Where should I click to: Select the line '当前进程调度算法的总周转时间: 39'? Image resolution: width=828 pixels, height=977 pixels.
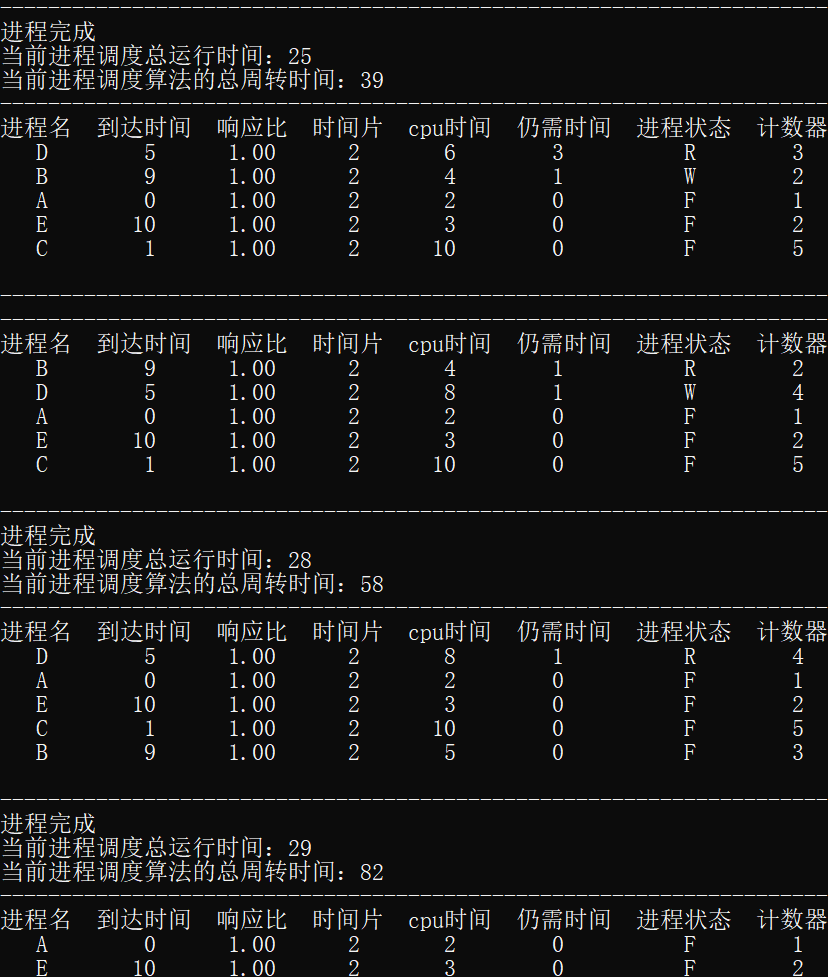coord(193,80)
